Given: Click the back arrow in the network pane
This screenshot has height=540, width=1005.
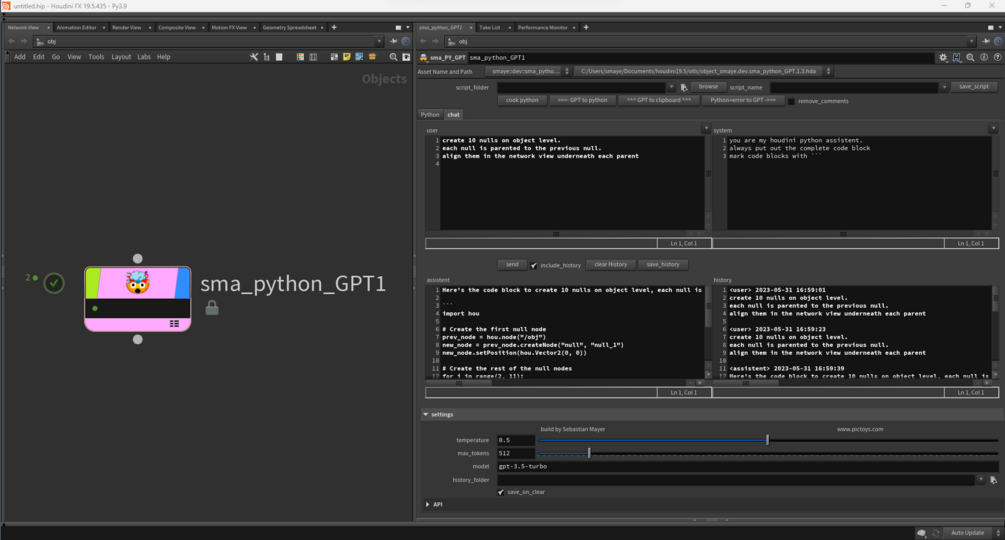Looking at the screenshot, I should pos(11,41).
